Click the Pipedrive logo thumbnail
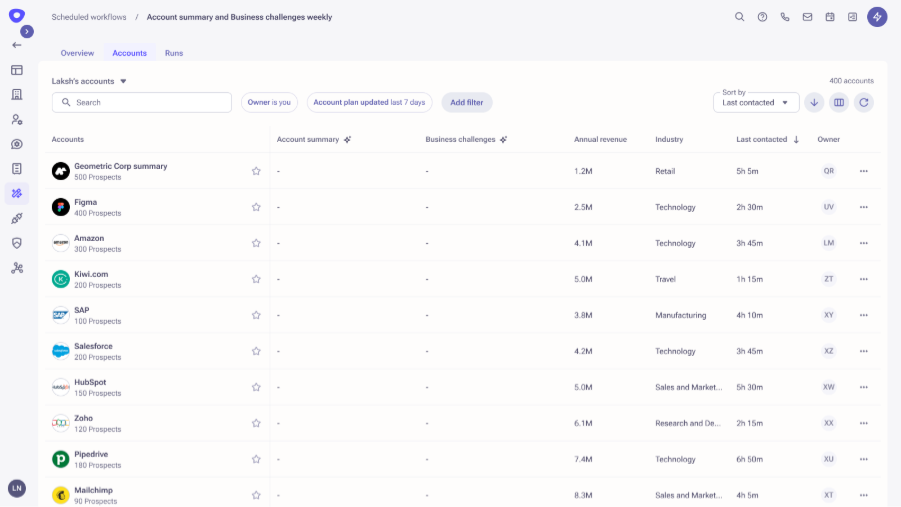This screenshot has height=507, width=901. (x=60, y=459)
